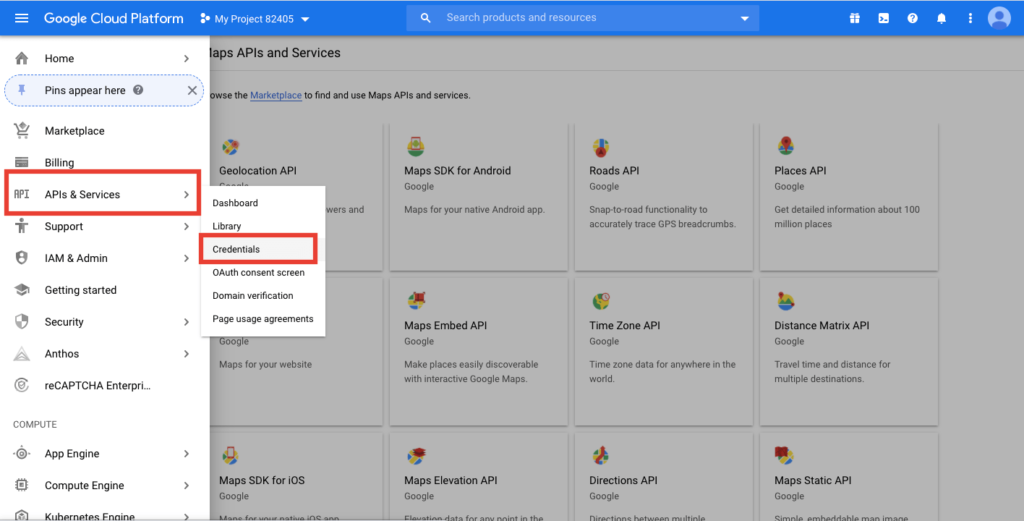Click the IAM & Admin shield icon
This screenshot has height=521, width=1024.
tap(22, 258)
